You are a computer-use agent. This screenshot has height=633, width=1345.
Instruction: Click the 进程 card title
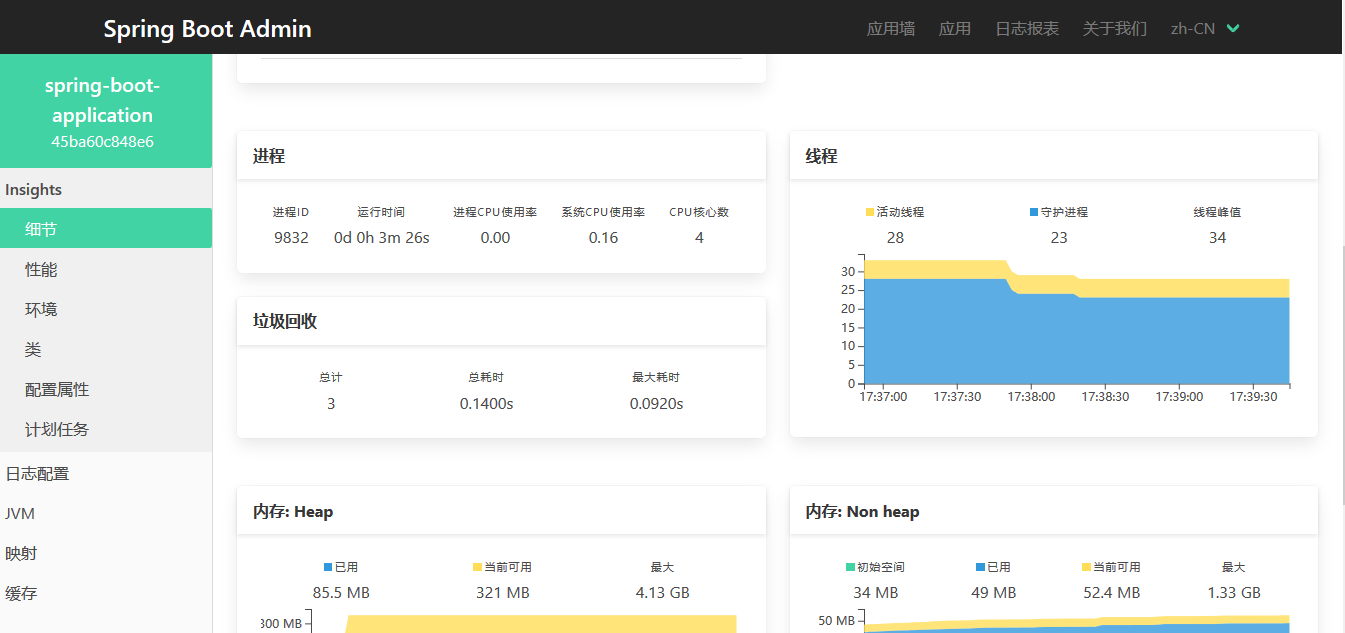(269, 156)
